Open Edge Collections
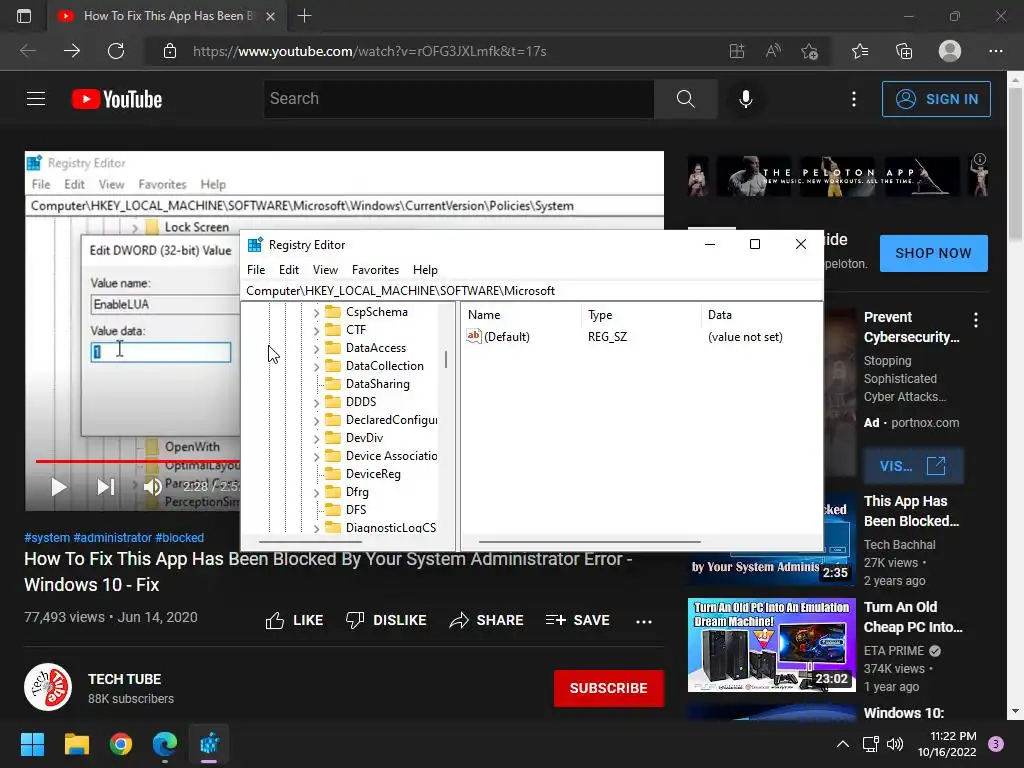 904,51
